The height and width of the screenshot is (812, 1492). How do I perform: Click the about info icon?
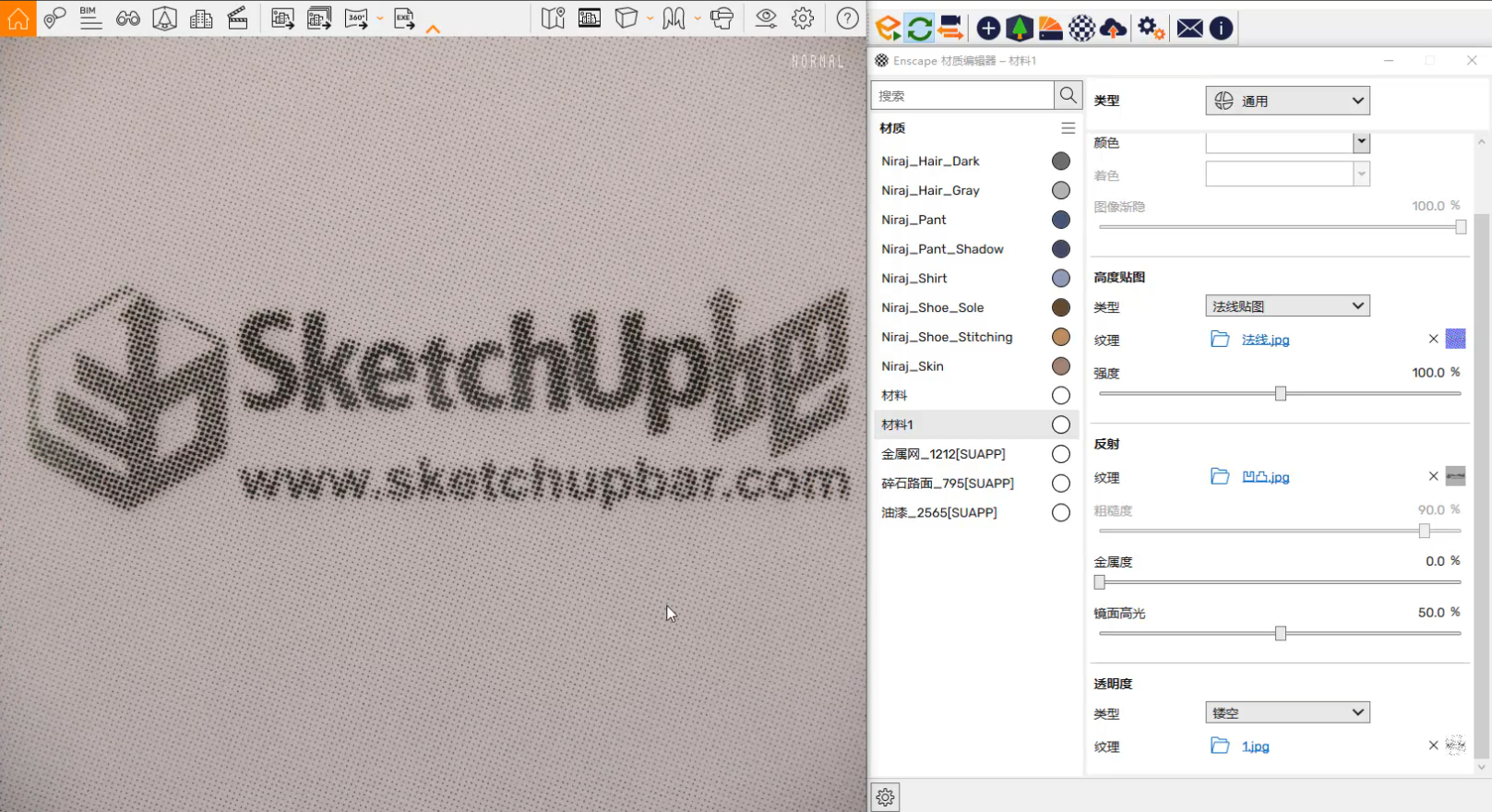(x=1221, y=29)
